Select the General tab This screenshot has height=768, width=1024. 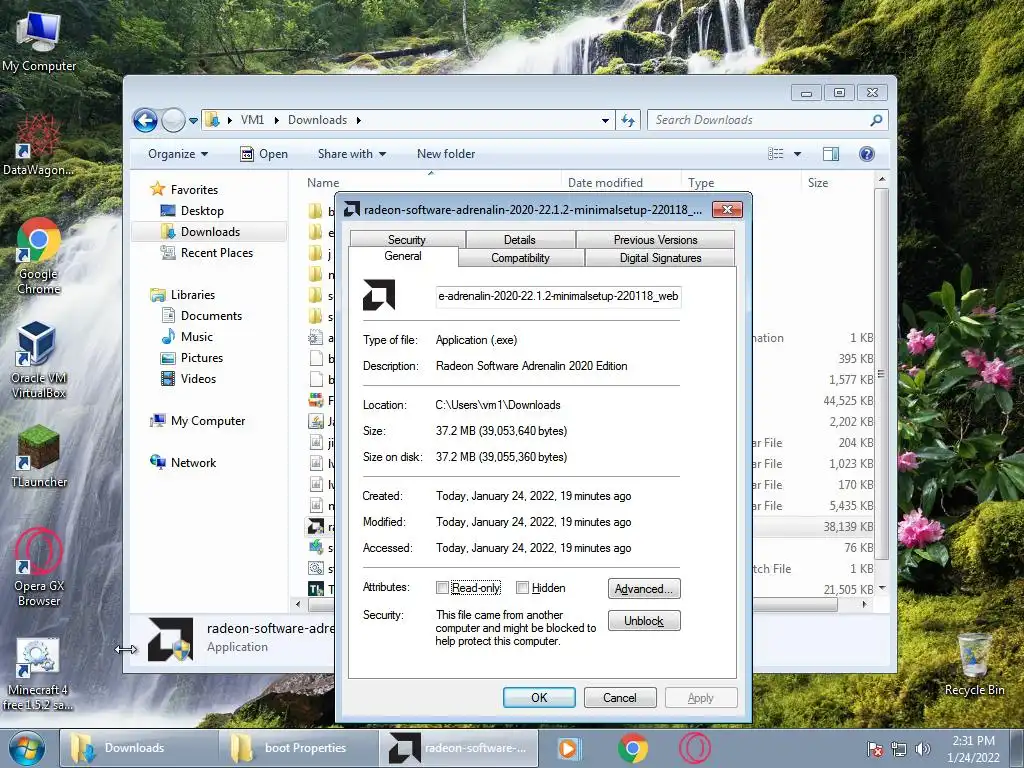403,256
